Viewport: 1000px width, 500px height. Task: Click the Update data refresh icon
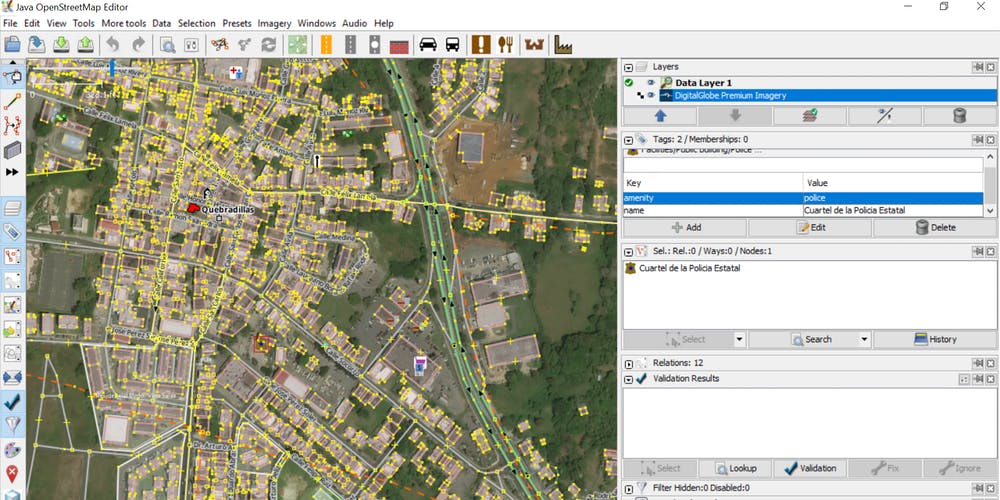[269, 44]
